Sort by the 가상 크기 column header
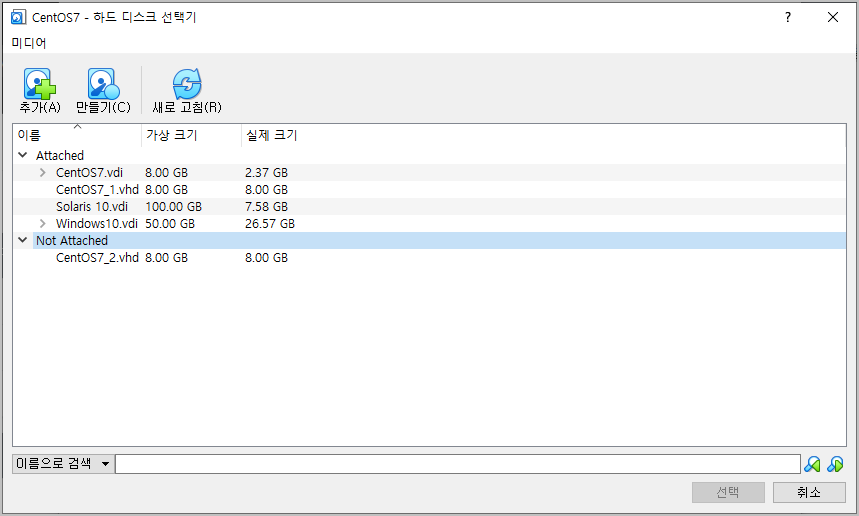859x516 pixels. (191, 135)
